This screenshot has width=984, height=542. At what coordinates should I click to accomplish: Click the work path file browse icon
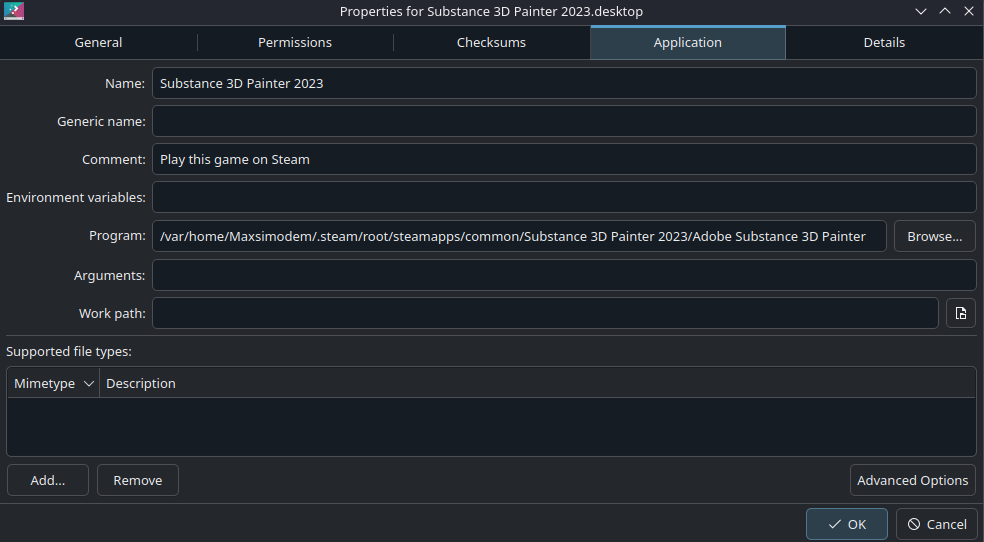[x=960, y=313]
